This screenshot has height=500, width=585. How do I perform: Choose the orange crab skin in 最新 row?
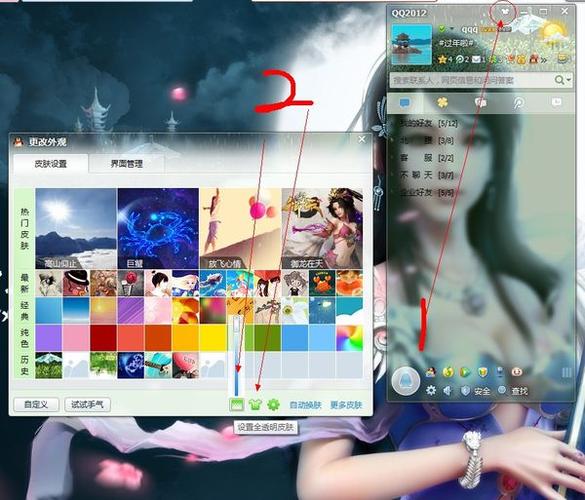(322, 283)
